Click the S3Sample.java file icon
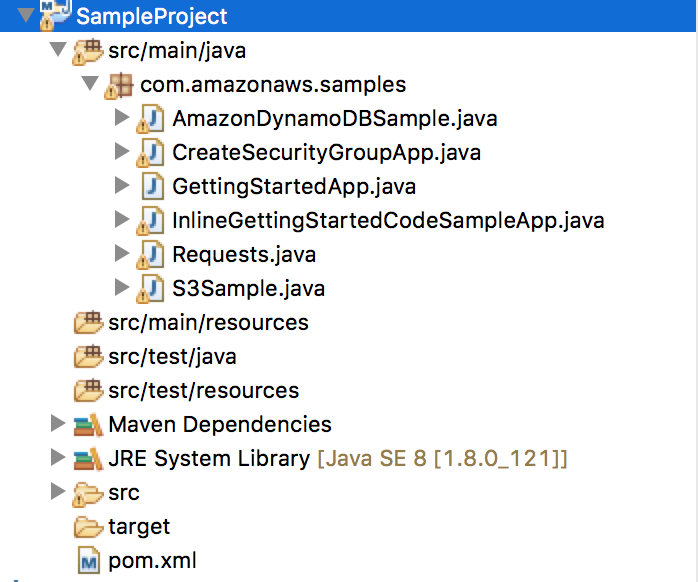Image resolution: width=698 pixels, height=582 pixels. (151, 289)
